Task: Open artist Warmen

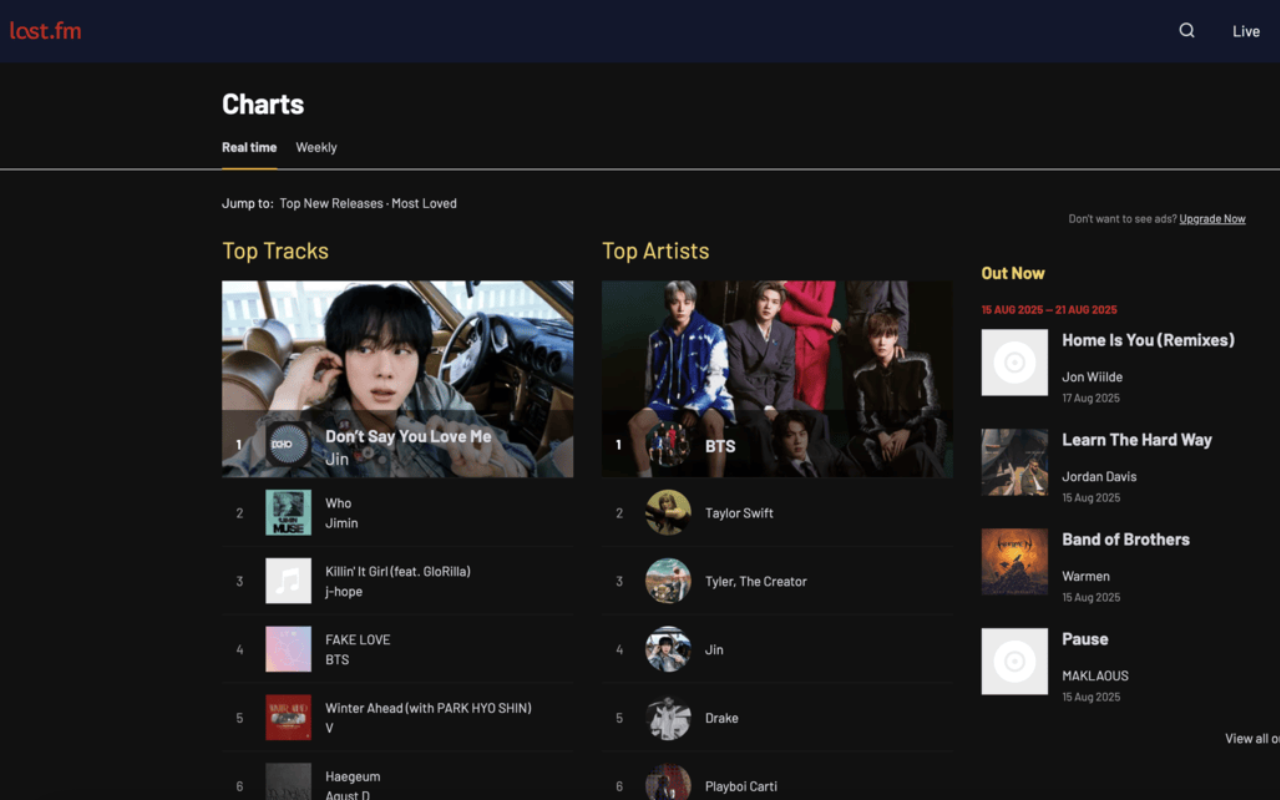Action: (x=1086, y=576)
